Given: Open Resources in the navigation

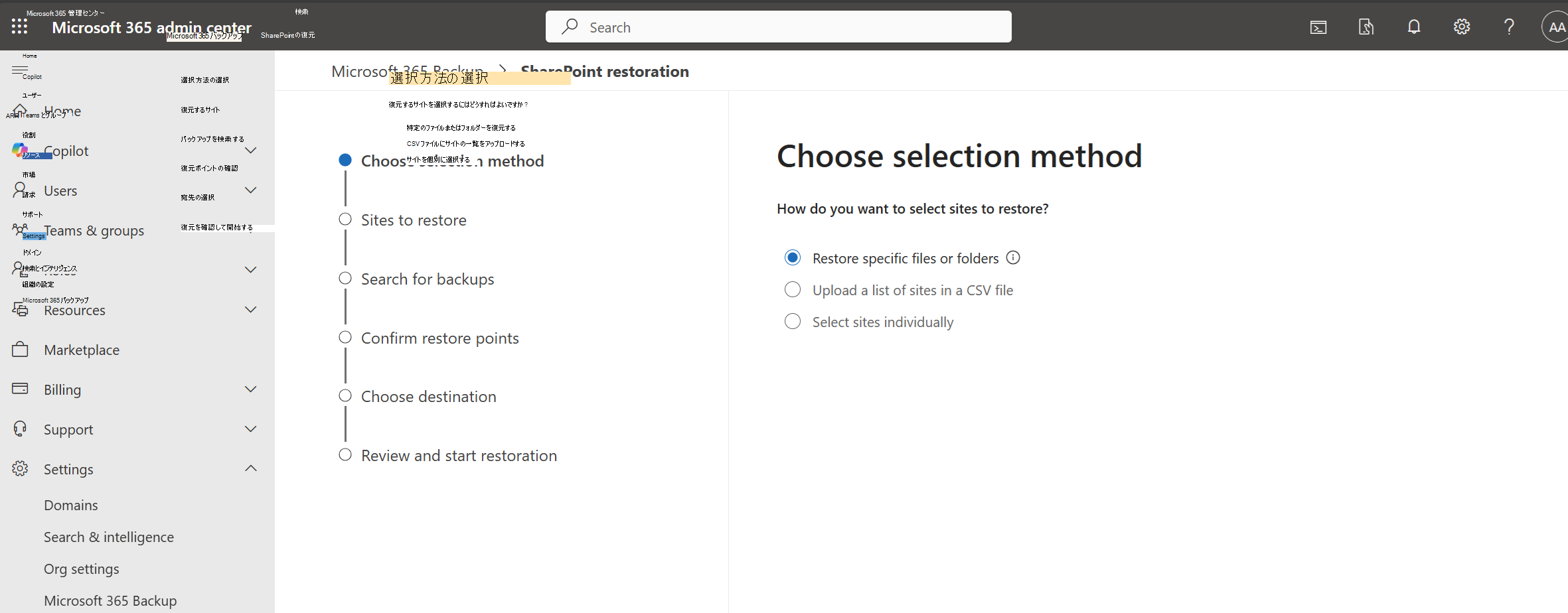Looking at the screenshot, I should click(74, 310).
